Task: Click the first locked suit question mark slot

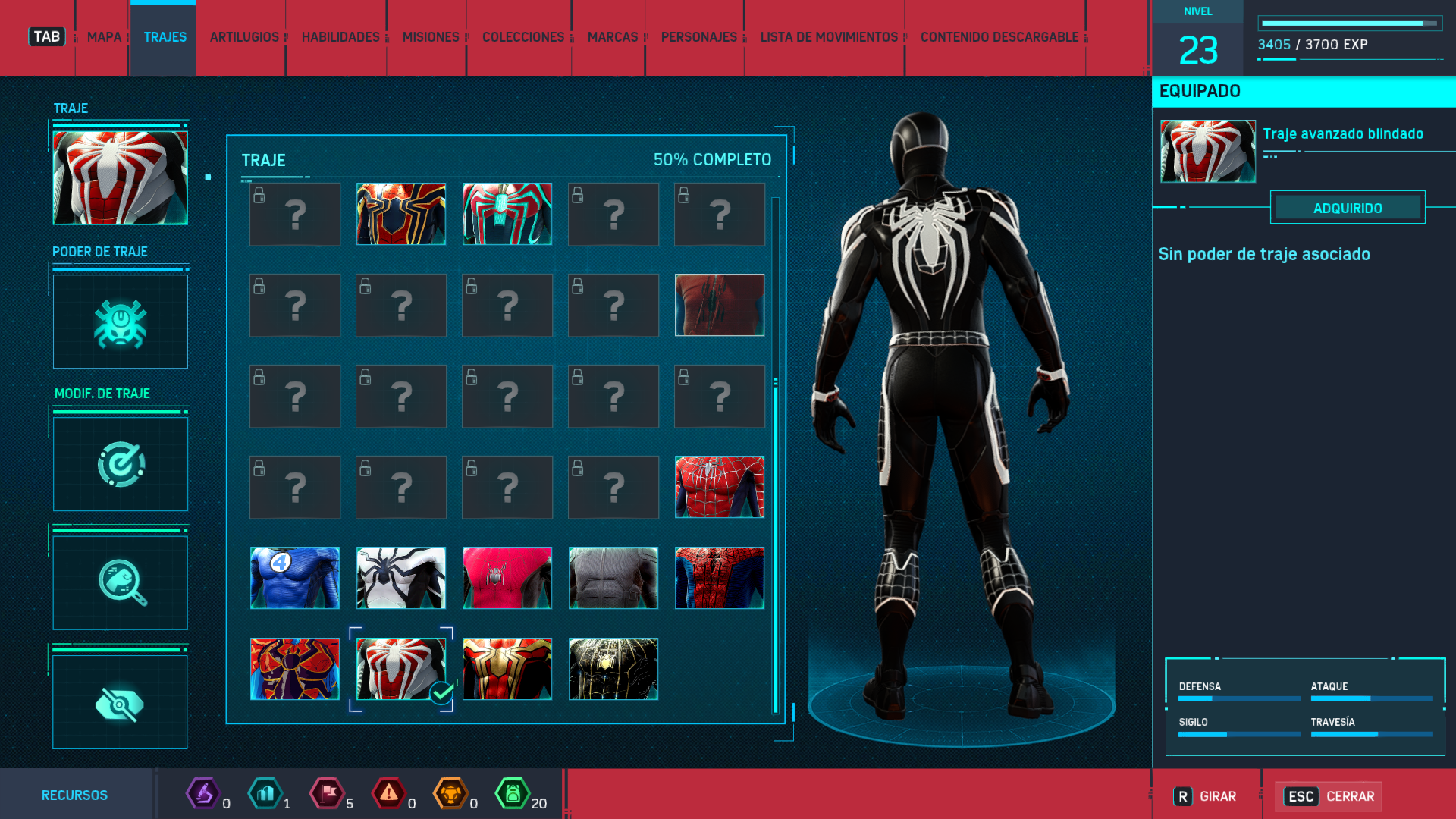Action: point(295,215)
